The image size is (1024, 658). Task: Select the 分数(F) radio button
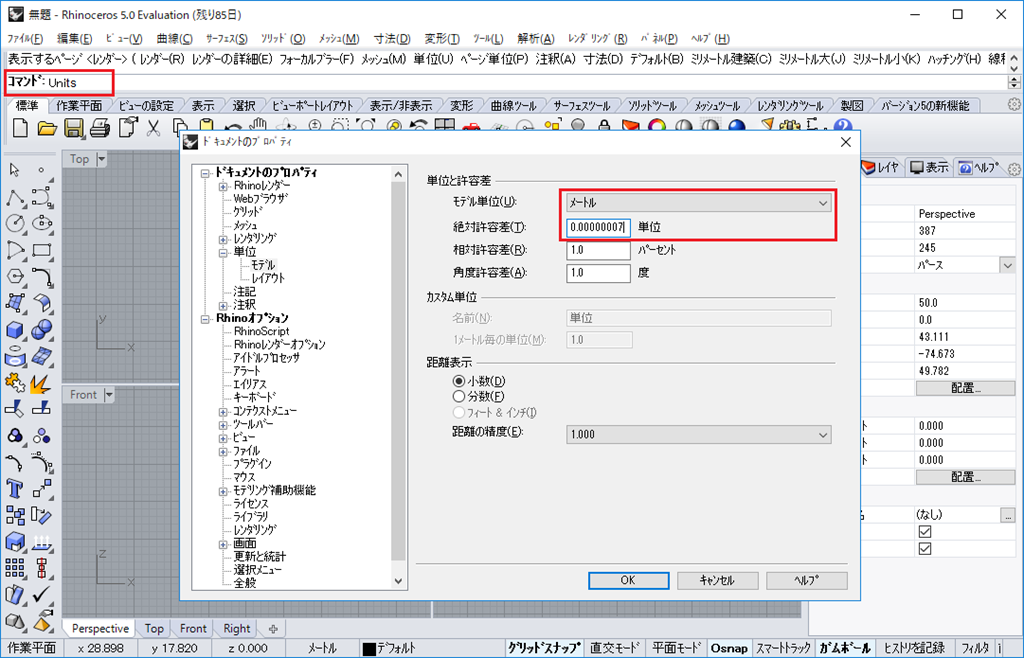(458, 396)
